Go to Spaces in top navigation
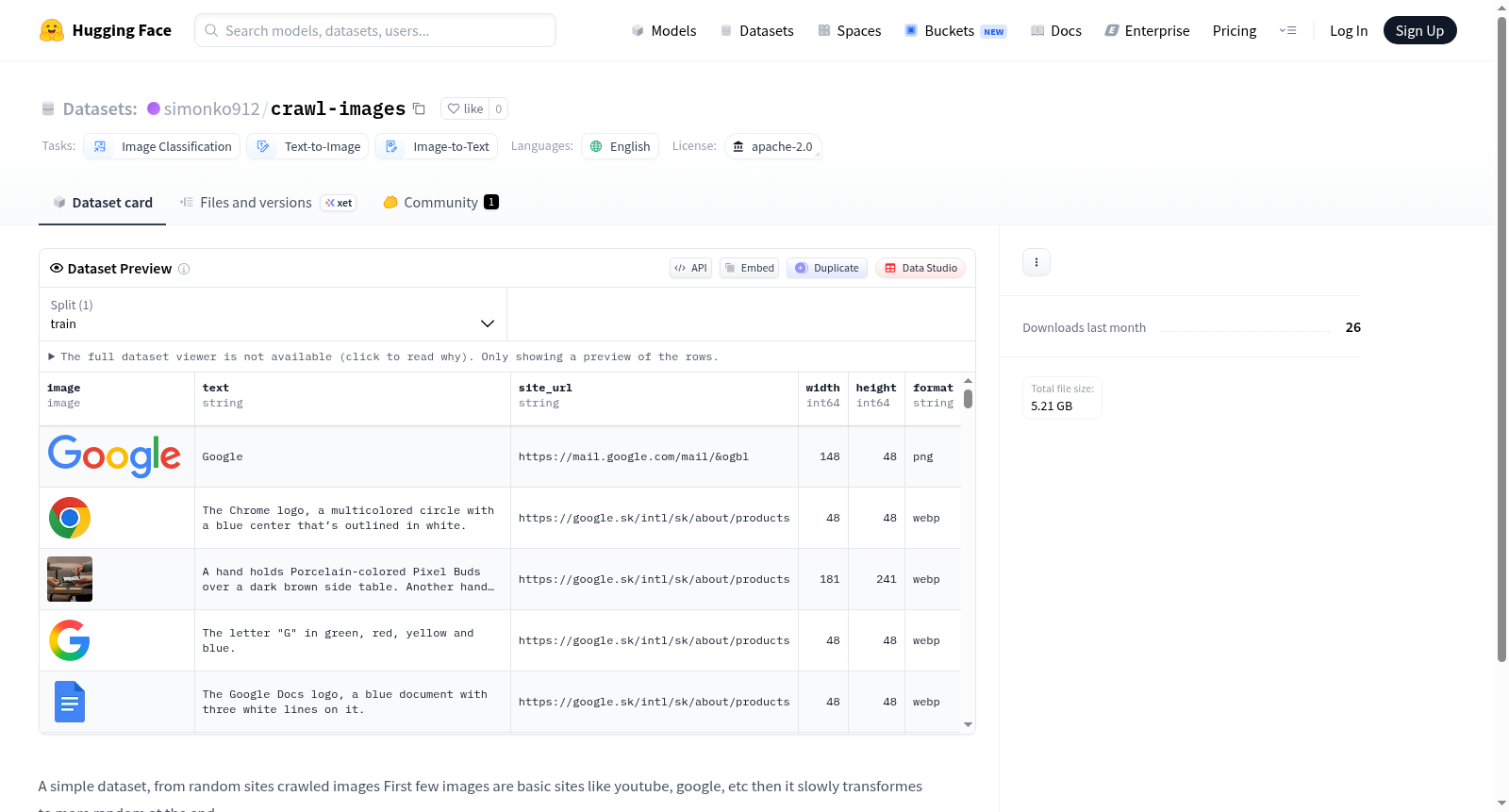 (849, 30)
